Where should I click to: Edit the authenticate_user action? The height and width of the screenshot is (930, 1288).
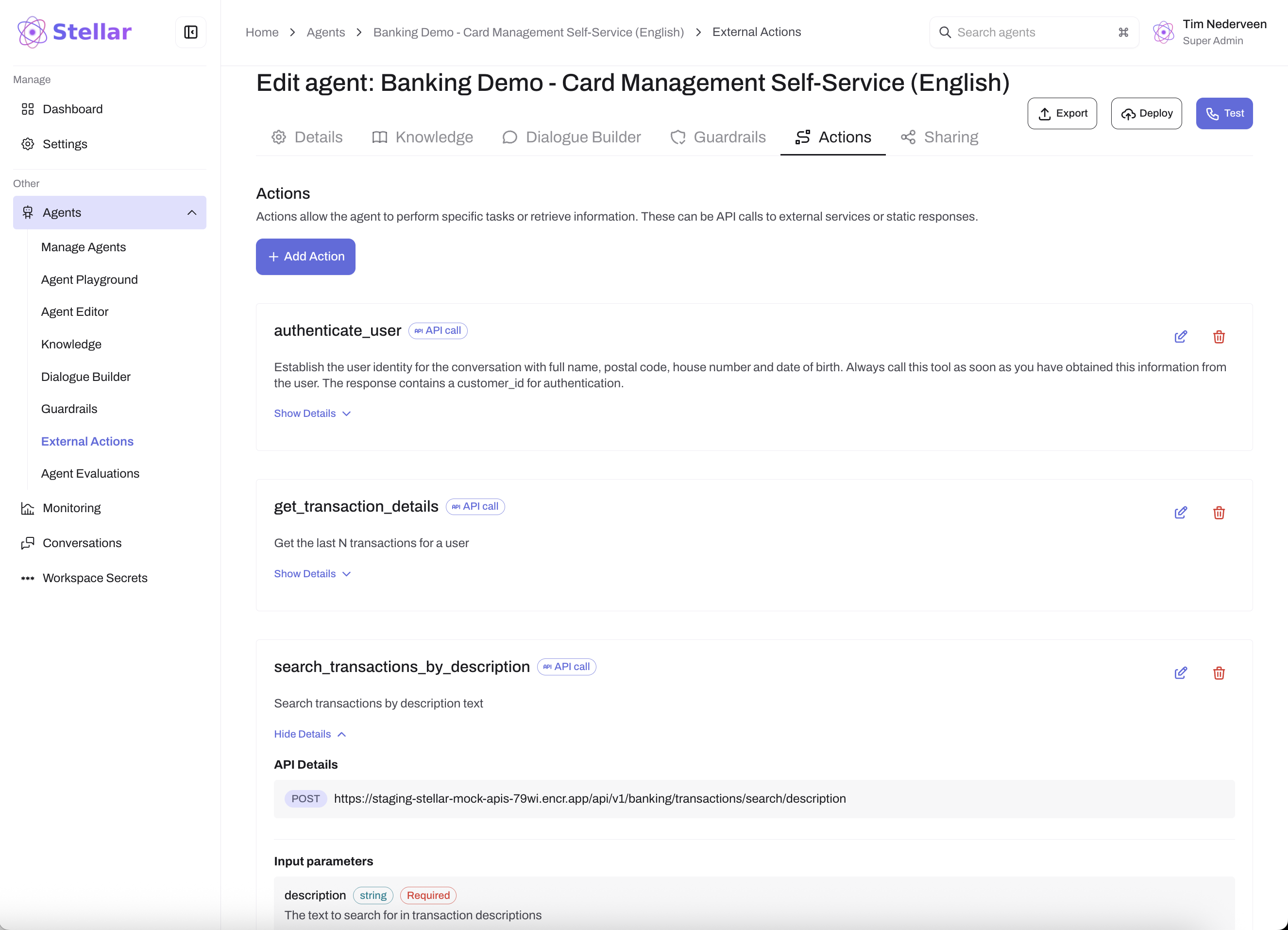[1181, 337]
